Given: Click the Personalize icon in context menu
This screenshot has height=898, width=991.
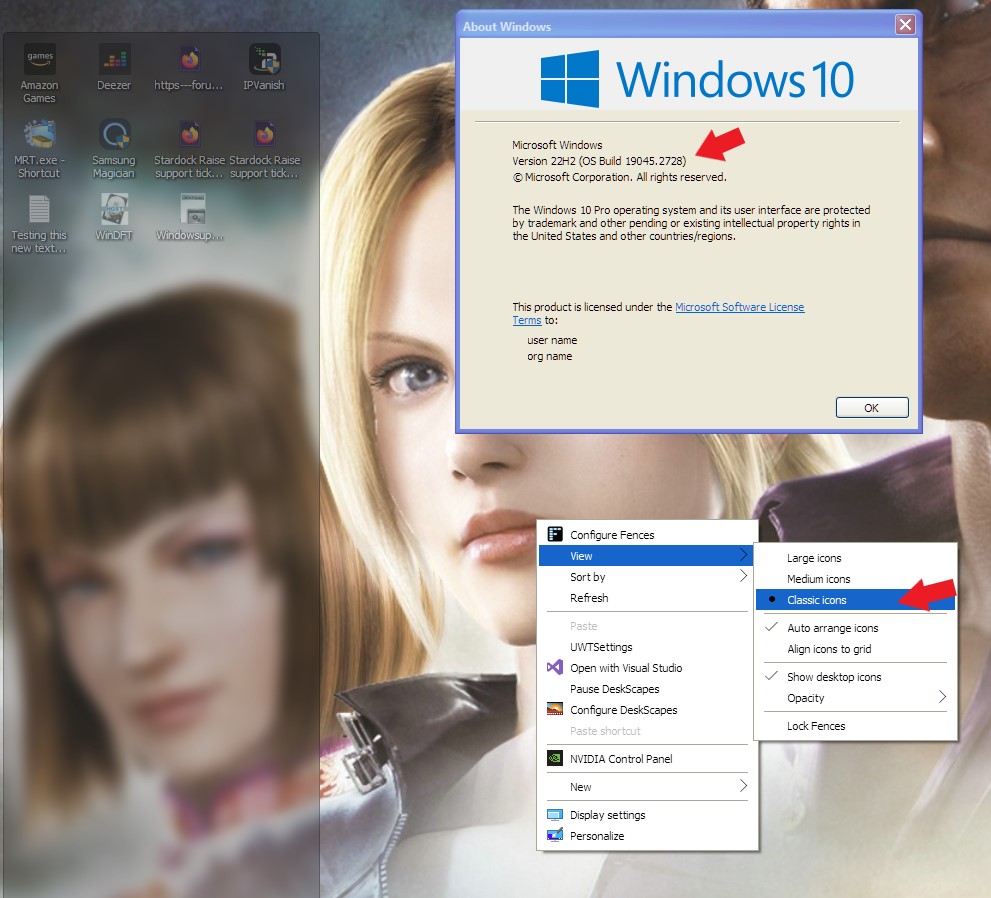Looking at the screenshot, I should tap(554, 835).
